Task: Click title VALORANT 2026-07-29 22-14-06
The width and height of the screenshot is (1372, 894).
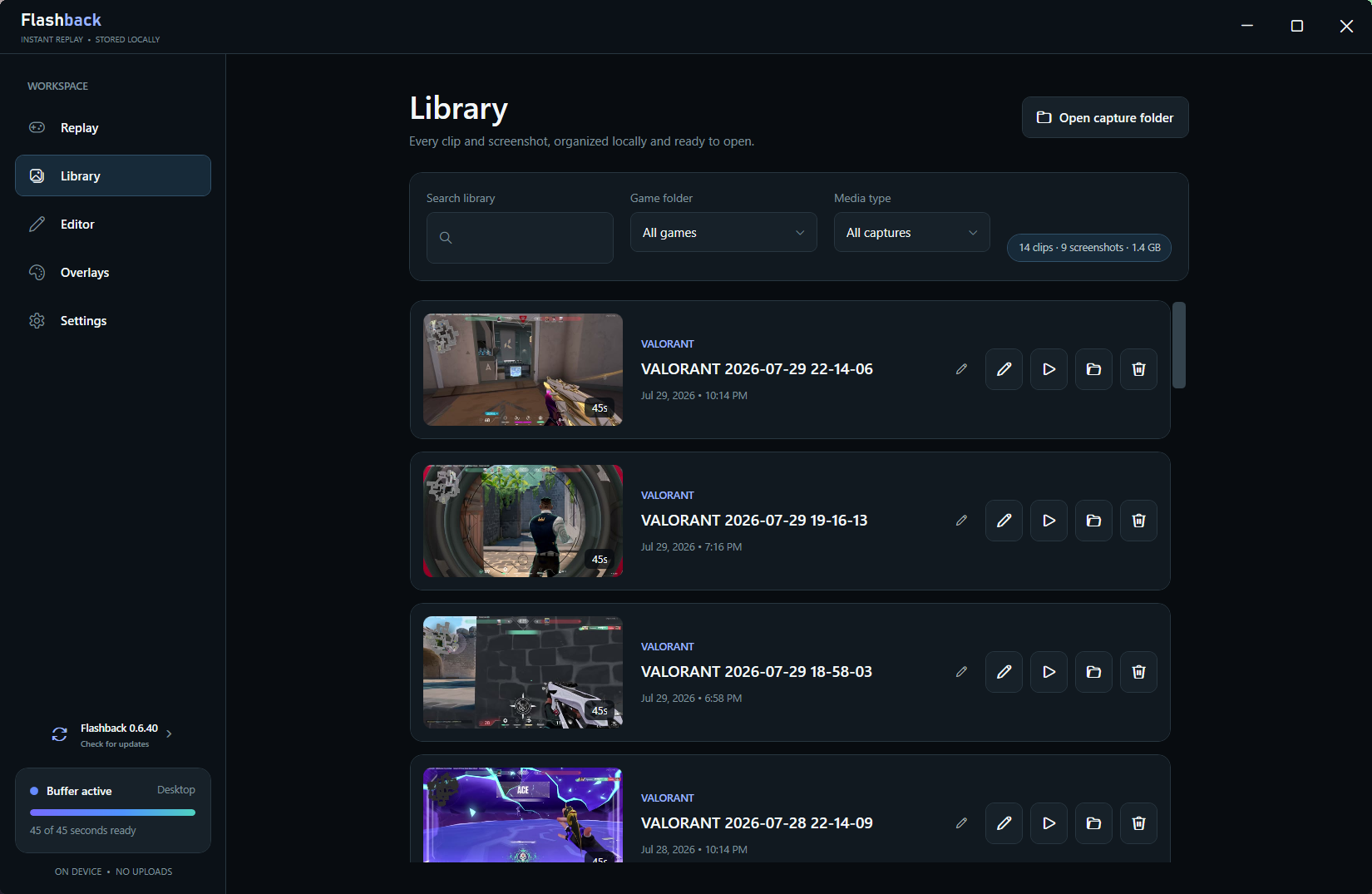Action: [x=757, y=369]
